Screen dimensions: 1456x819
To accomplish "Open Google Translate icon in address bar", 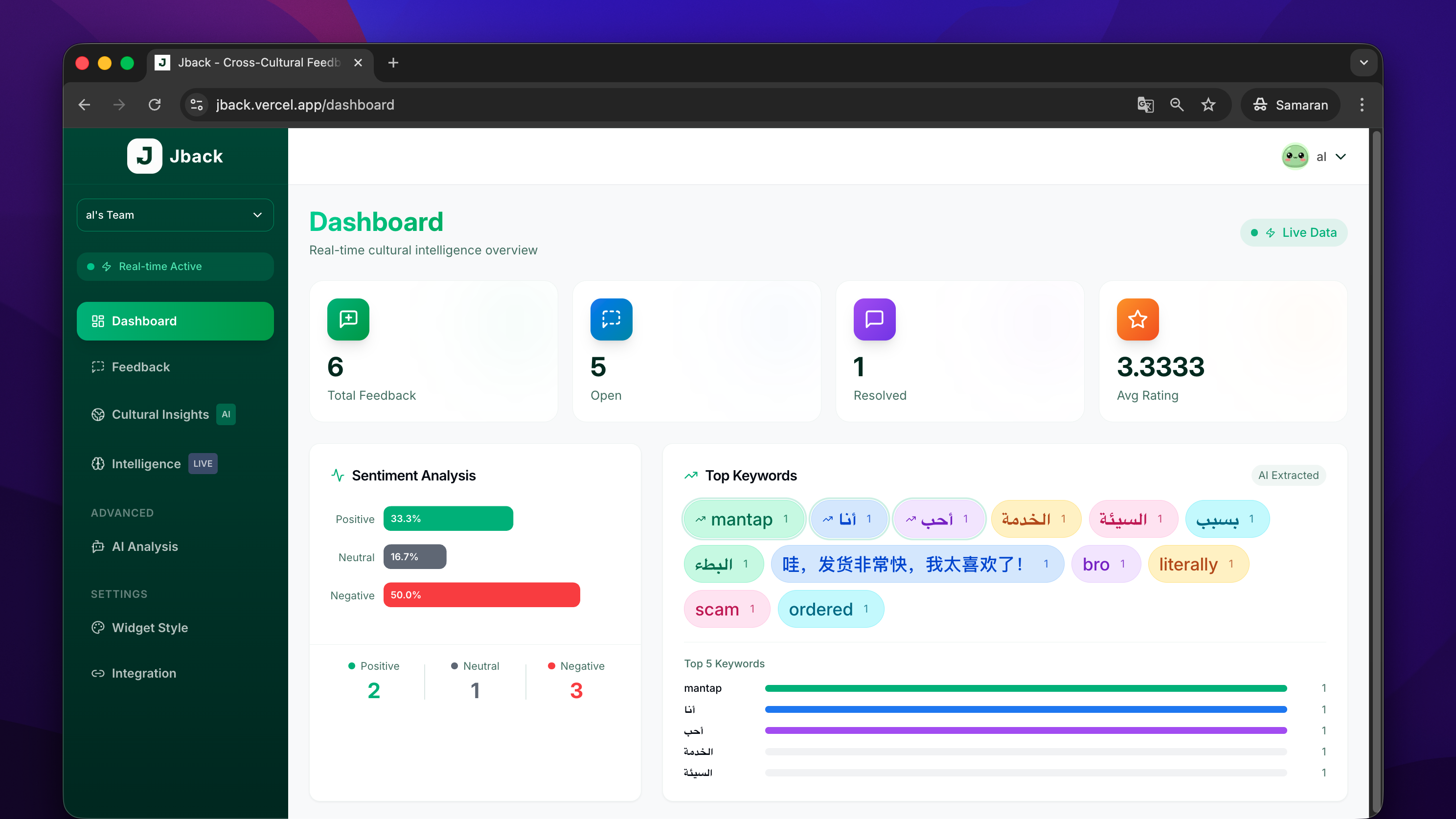I will 1145,105.
